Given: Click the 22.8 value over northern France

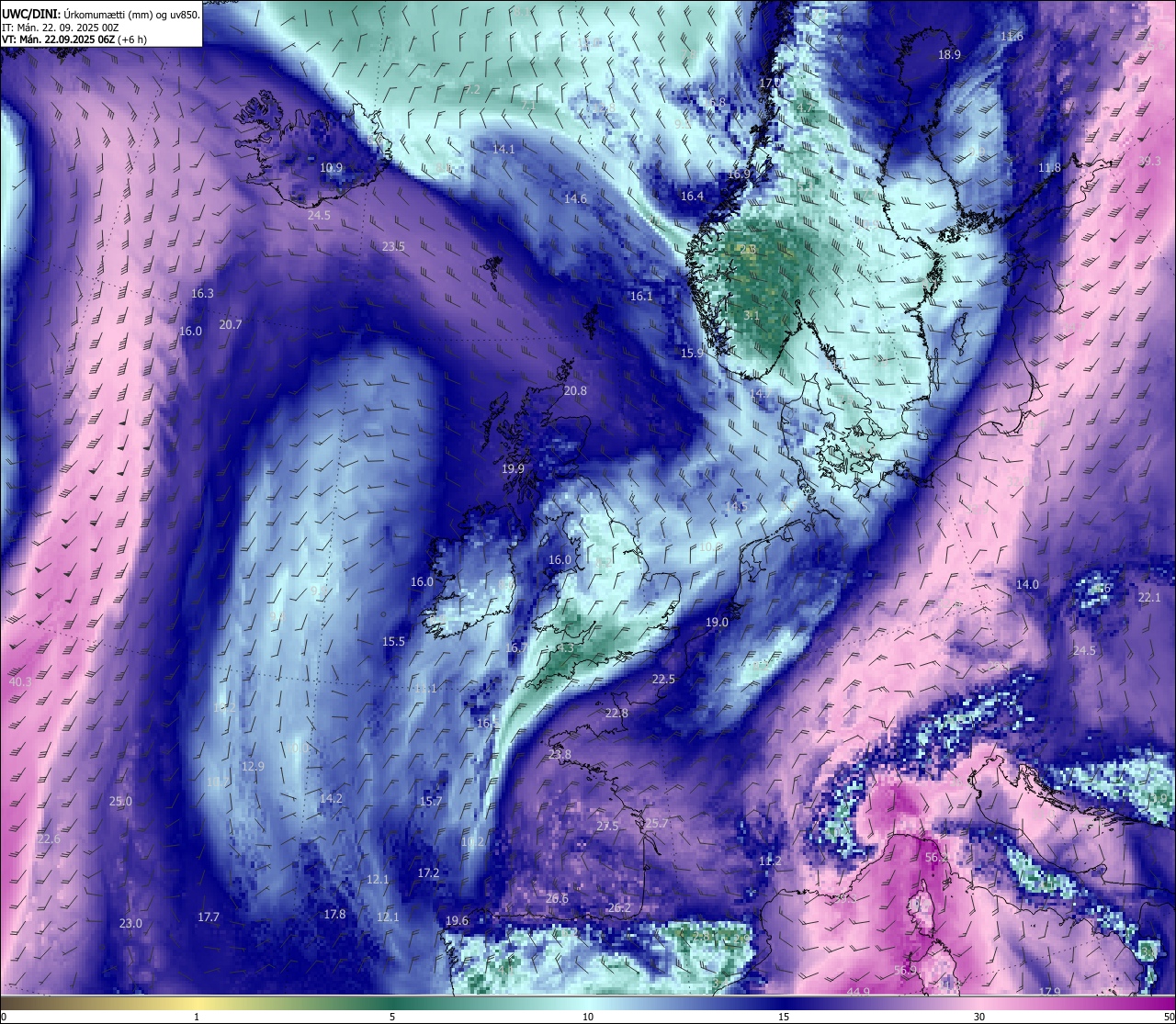Looking at the screenshot, I should (616, 713).
